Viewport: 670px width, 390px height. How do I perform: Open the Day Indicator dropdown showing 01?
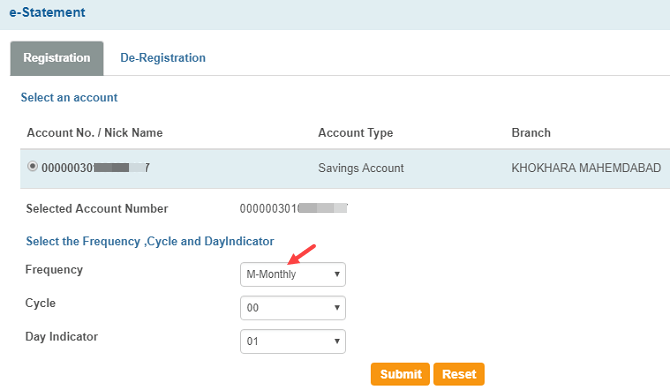(293, 341)
